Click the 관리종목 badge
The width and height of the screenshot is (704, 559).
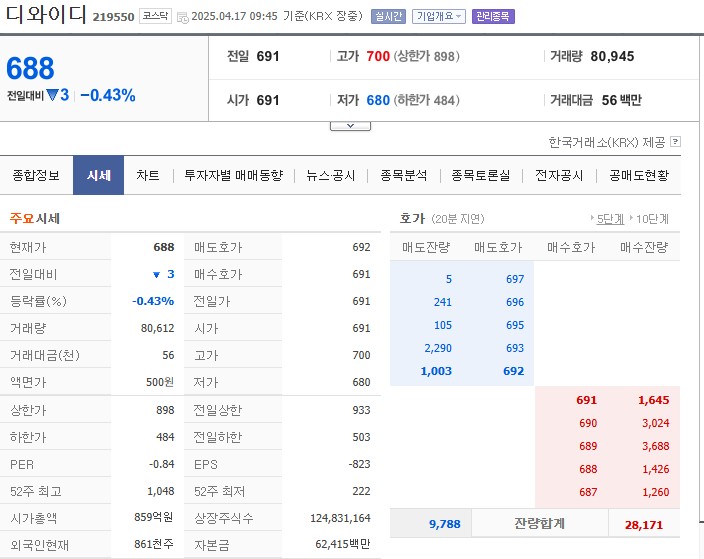coord(493,17)
